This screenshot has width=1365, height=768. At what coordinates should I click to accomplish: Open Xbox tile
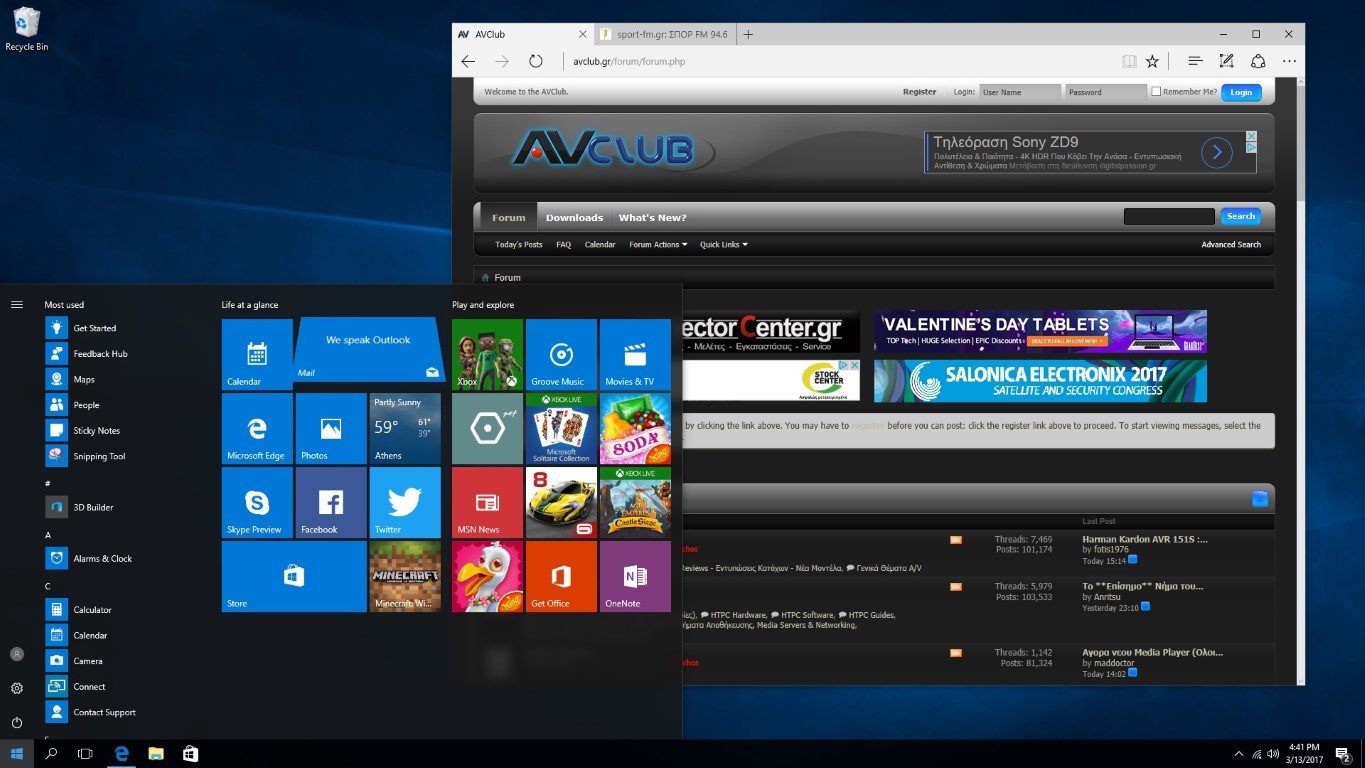click(x=487, y=354)
